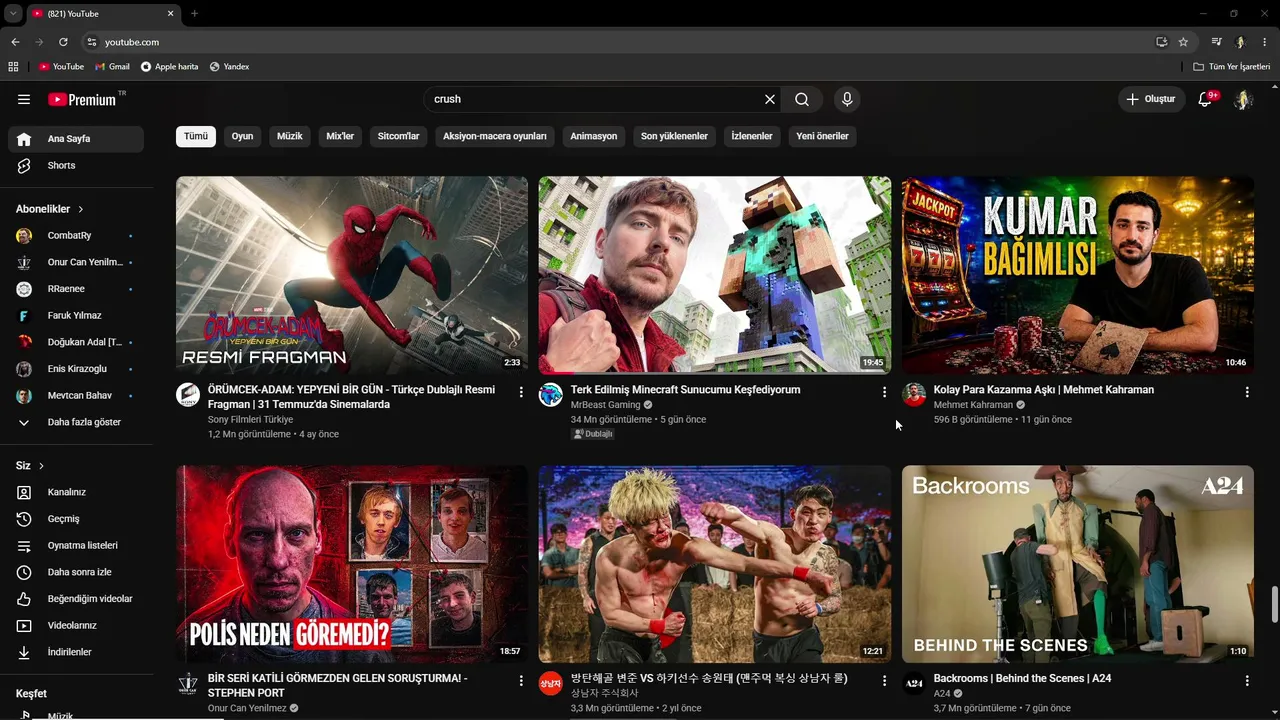
Task: Open the Geçmiş history page
Action: pos(76,519)
